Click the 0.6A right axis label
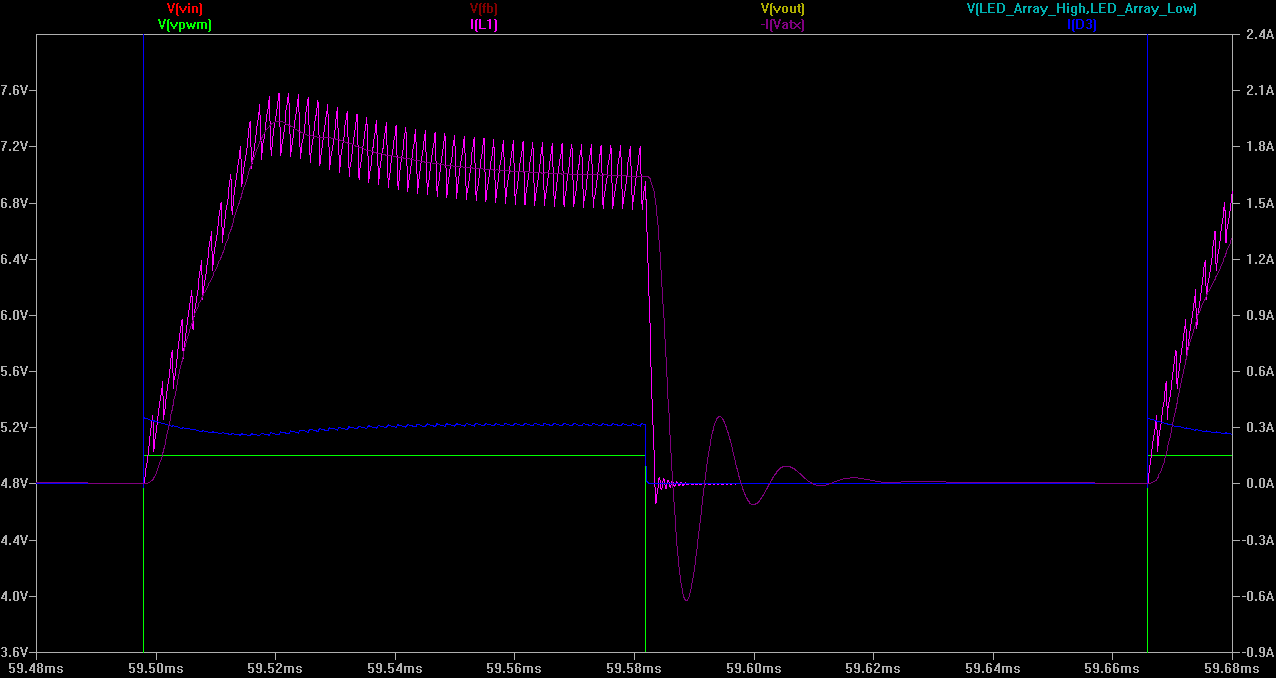This screenshot has height=678, width=1276. 1259,371
